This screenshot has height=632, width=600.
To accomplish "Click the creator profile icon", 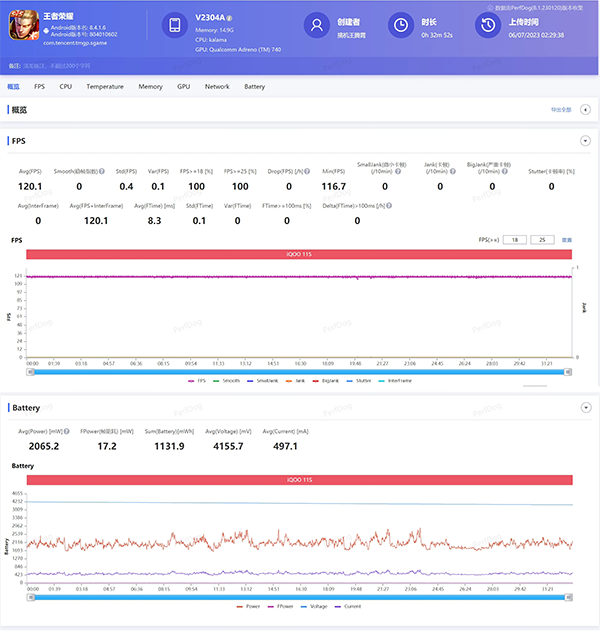I will point(317,26).
